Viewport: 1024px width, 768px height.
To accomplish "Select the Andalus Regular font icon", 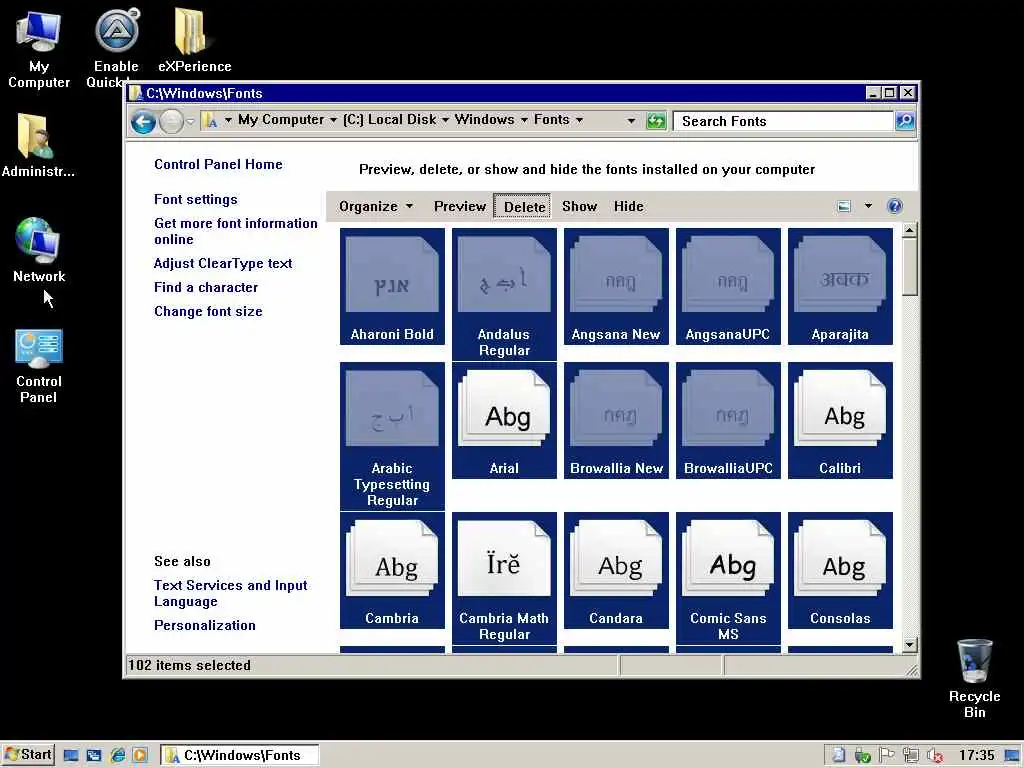I will point(504,294).
